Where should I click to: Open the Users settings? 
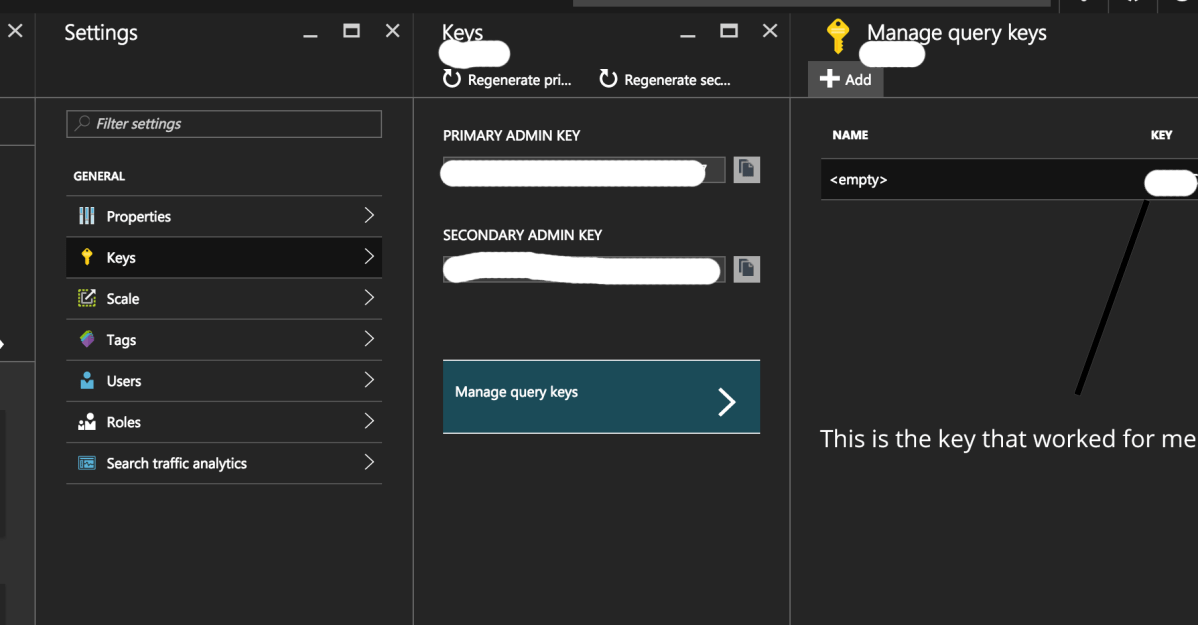[x=224, y=381]
